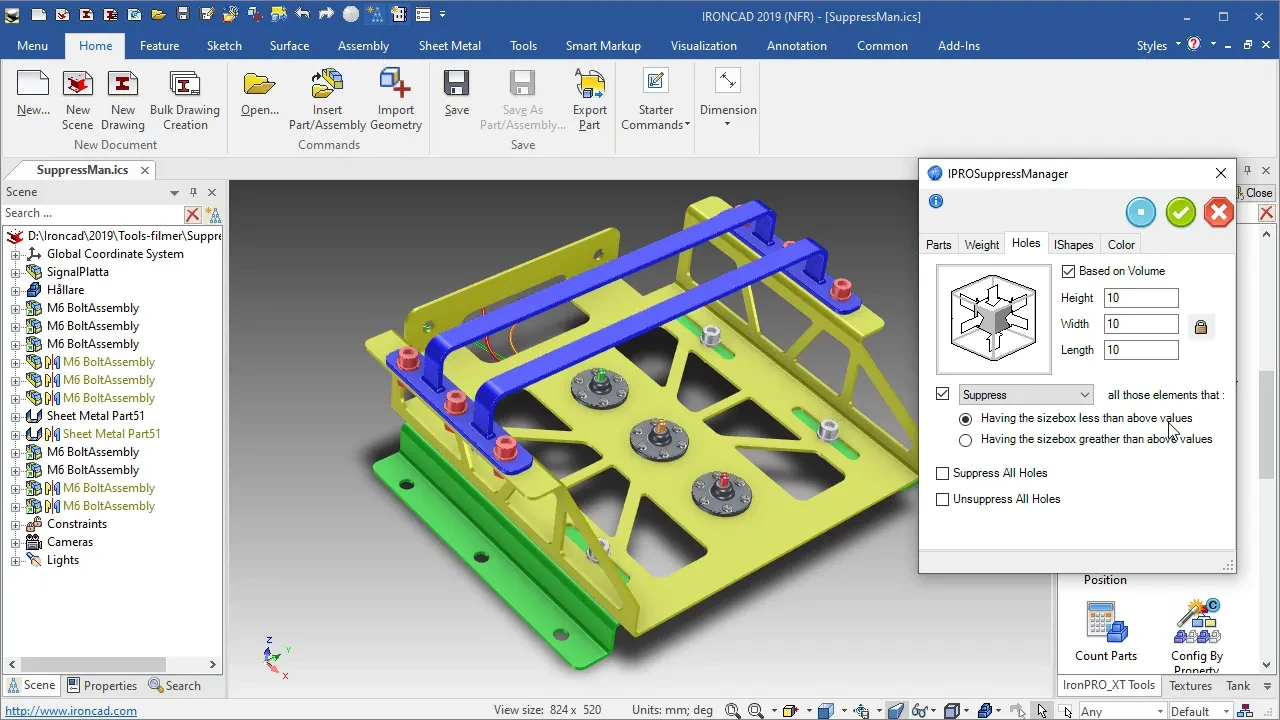The height and width of the screenshot is (720, 1280).
Task: Switch to the Sheet Metal ribbon tab
Action: [x=450, y=46]
